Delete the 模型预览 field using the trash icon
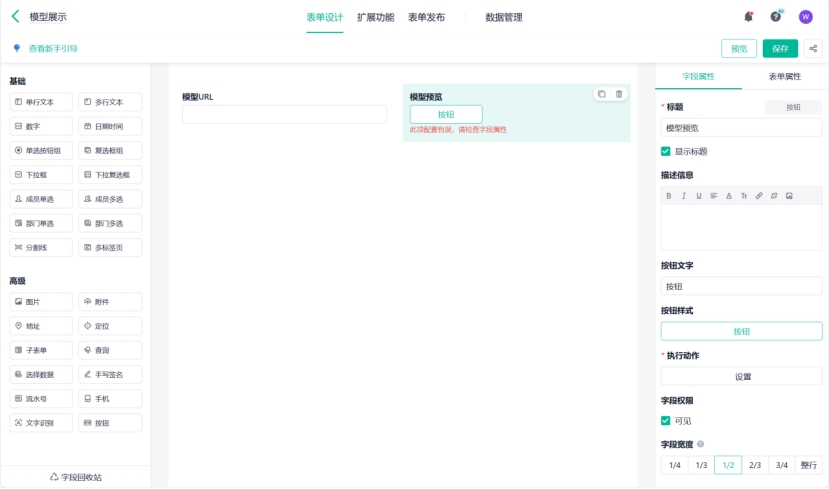The image size is (829, 489). pos(619,94)
